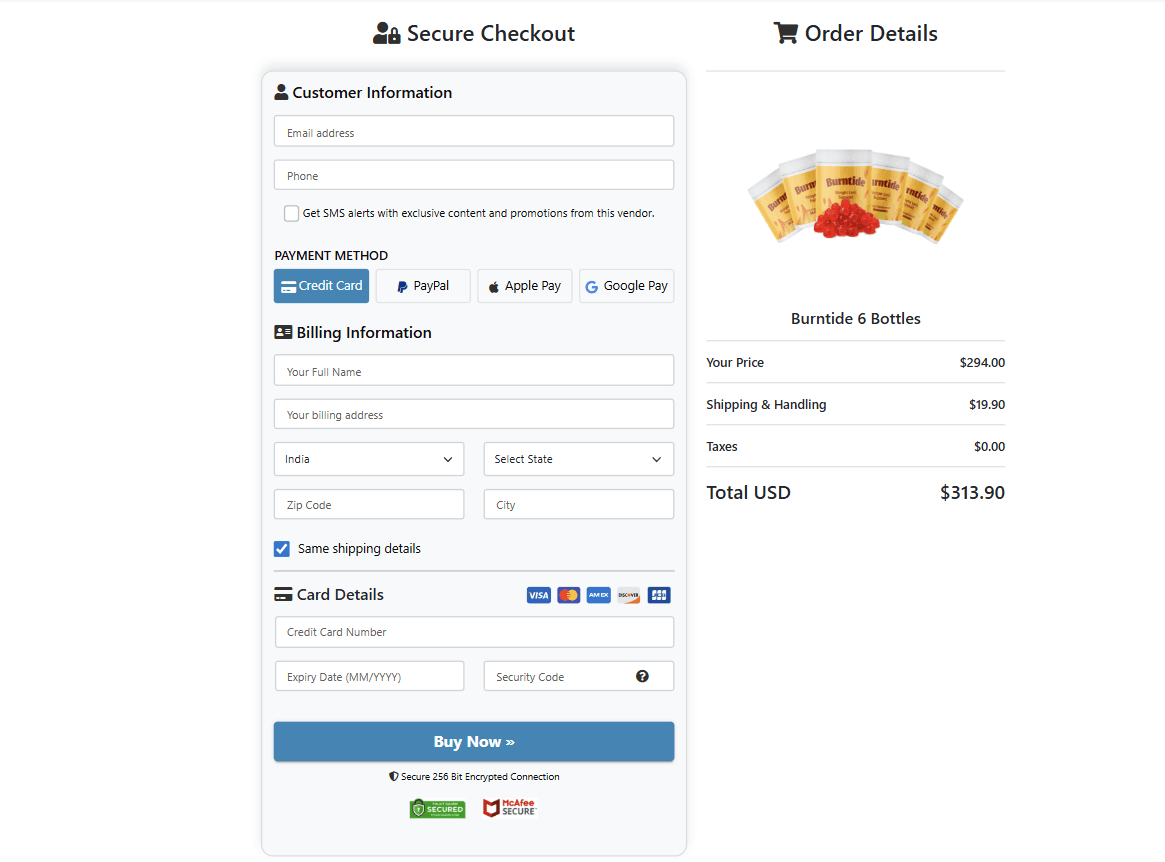Screen dimensions: 1165x862
Task: Click the security code help icon
Action: click(642, 676)
